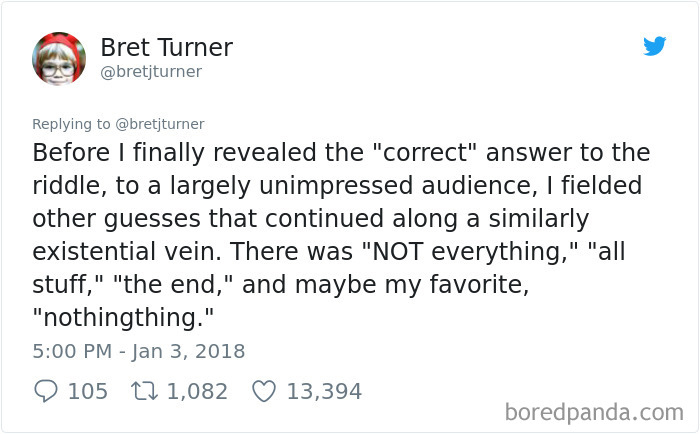Click the date Jan 3, 2018

pos(190,352)
